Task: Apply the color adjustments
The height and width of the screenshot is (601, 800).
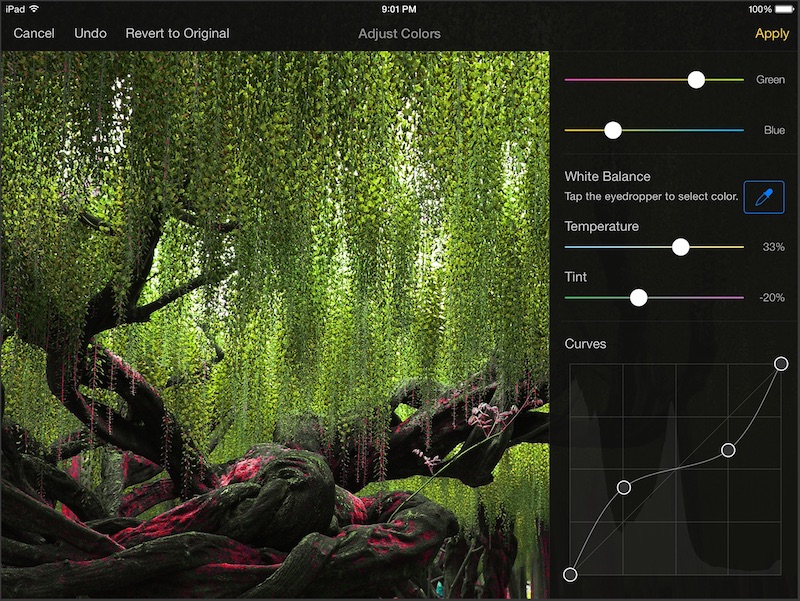Action: (772, 34)
